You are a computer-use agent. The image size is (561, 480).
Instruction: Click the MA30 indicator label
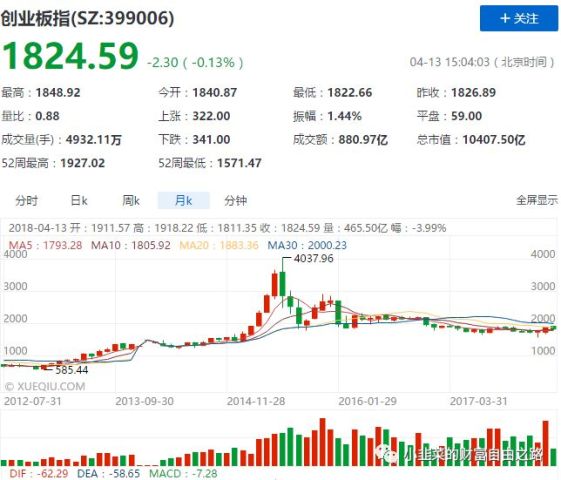[x=307, y=245]
